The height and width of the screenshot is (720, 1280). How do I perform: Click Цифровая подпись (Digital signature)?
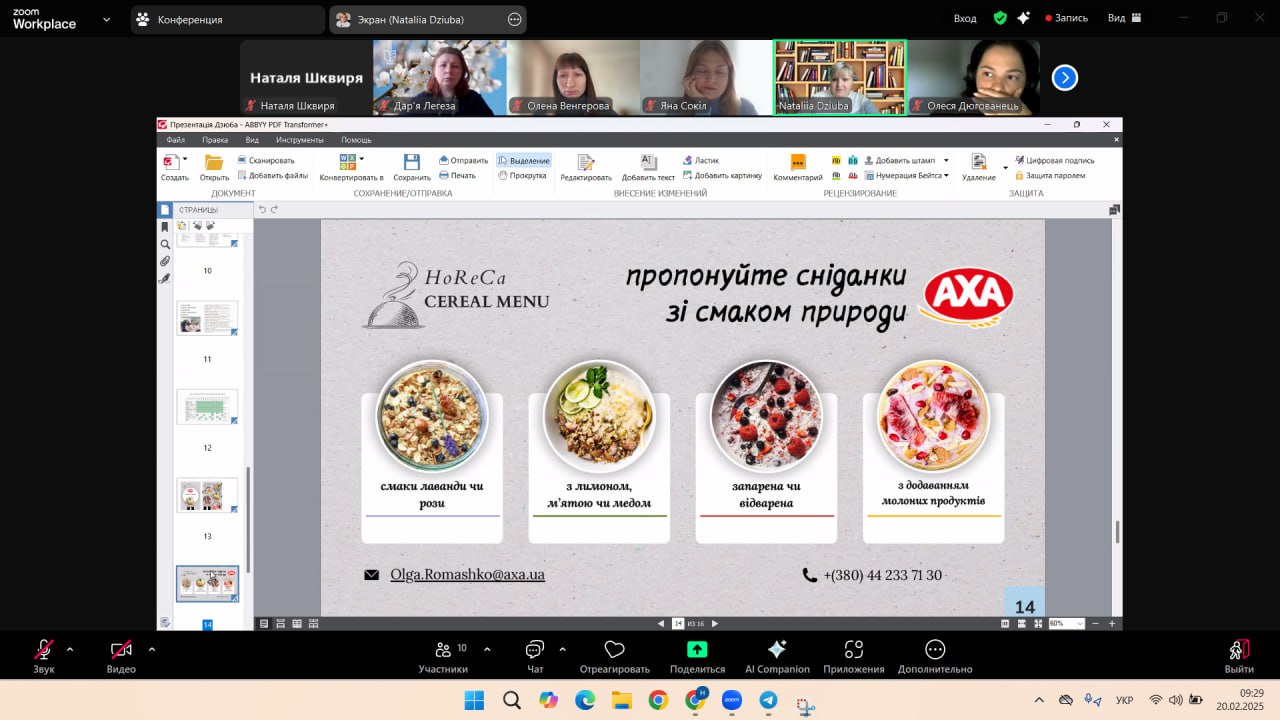pyautogui.click(x=1054, y=160)
